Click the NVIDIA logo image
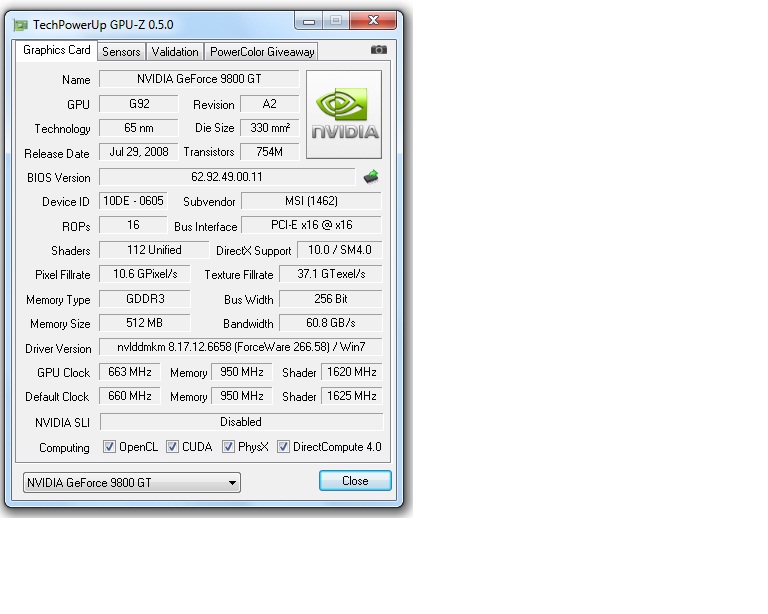 (344, 114)
